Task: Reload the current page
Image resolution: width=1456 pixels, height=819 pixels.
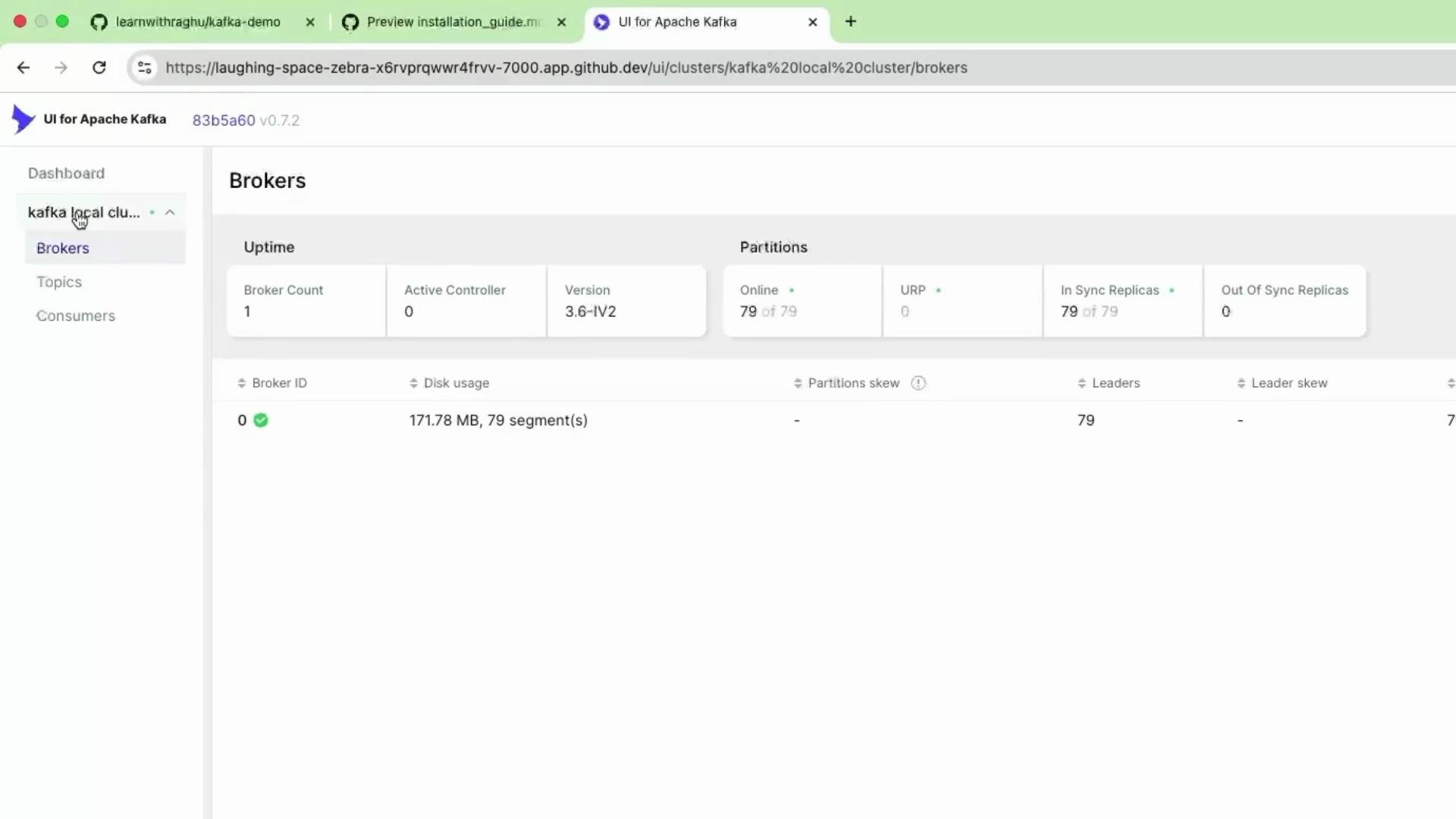Action: (99, 67)
